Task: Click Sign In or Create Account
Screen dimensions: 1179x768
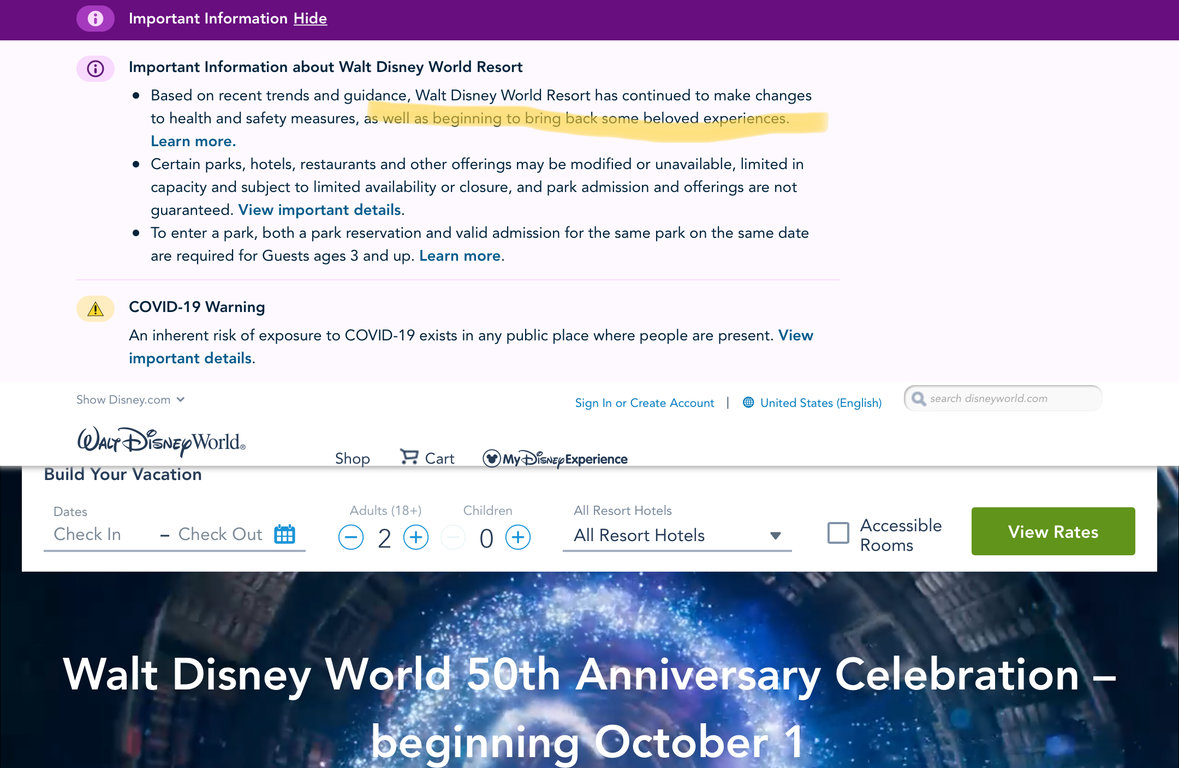Action: 644,402
